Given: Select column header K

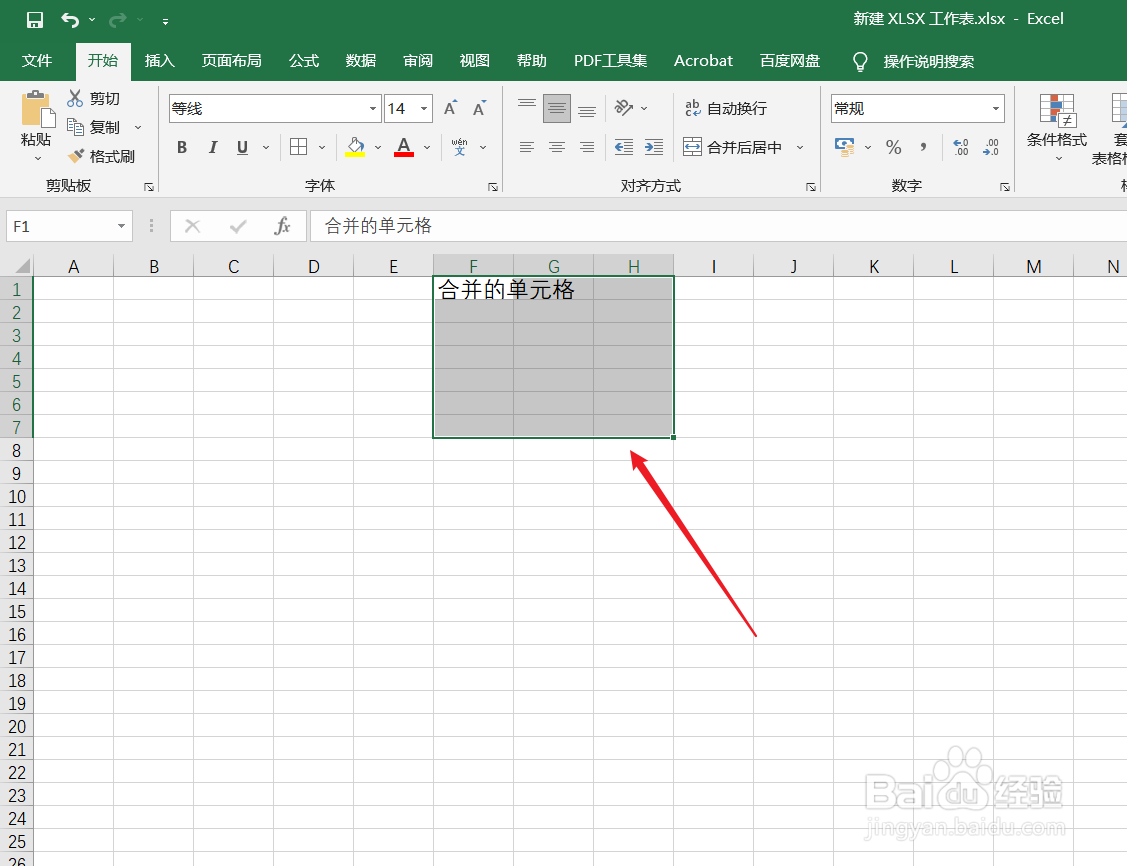Looking at the screenshot, I should tap(874, 267).
